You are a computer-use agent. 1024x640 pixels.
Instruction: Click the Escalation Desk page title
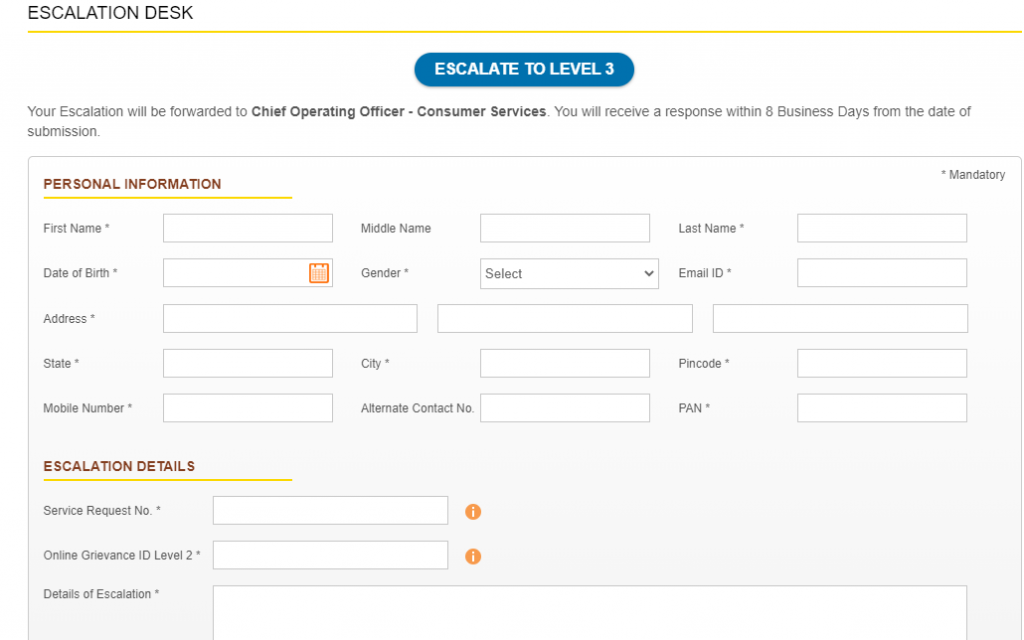(110, 13)
